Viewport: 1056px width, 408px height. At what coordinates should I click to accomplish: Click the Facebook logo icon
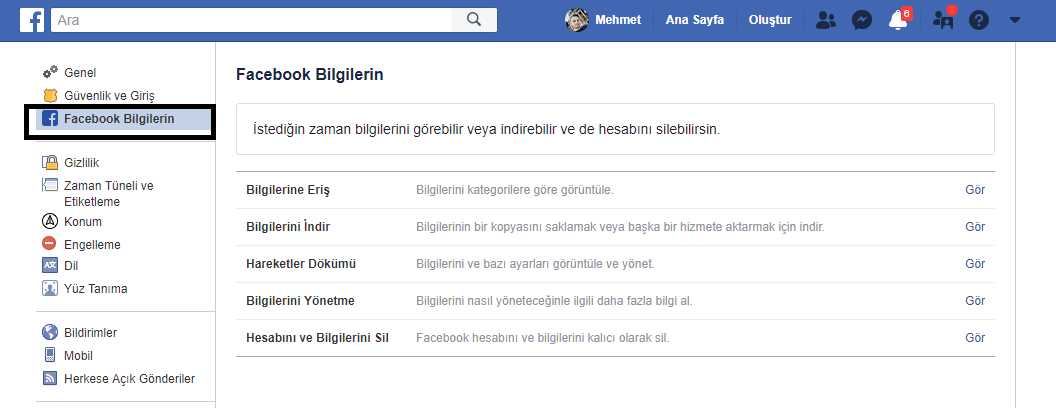32,20
